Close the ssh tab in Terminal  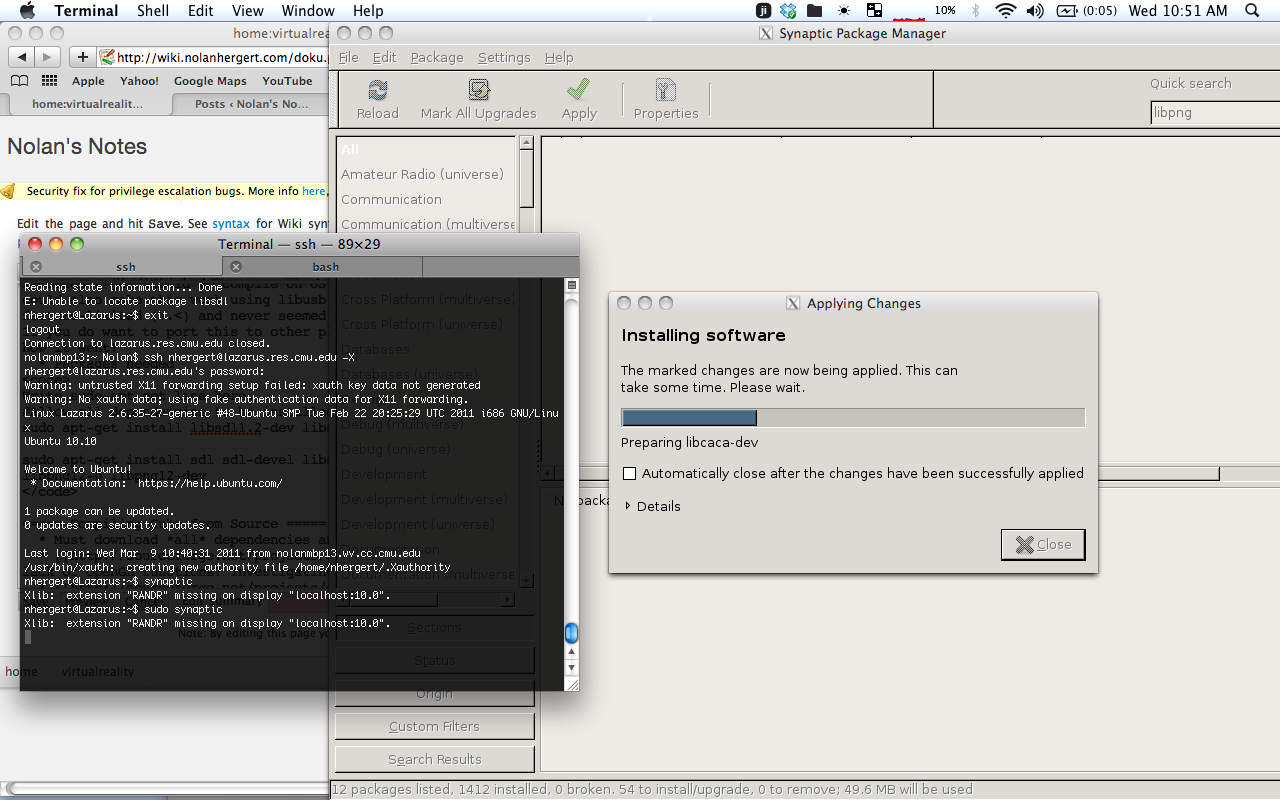point(35,267)
